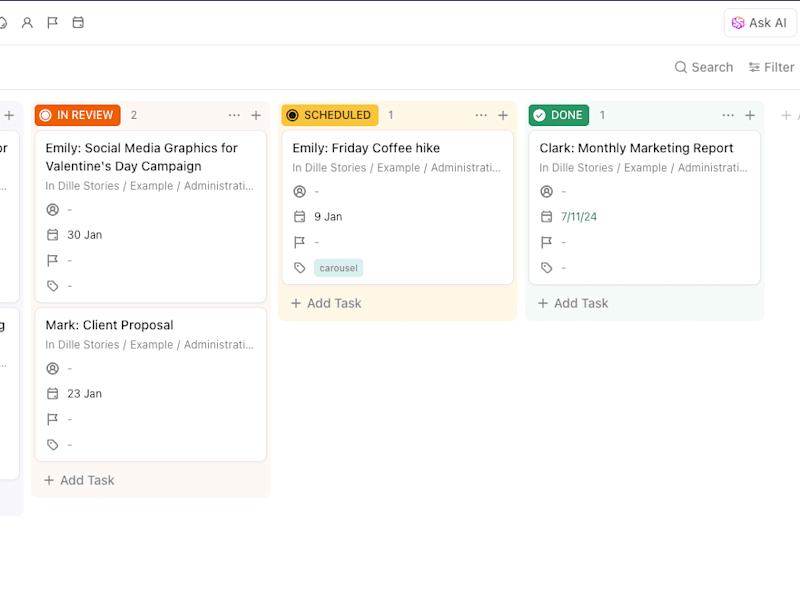Image resolution: width=800 pixels, height=600 pixels.
Task: Set assignee on Monthly Marketing Report card
Action: tap(546, 191)
